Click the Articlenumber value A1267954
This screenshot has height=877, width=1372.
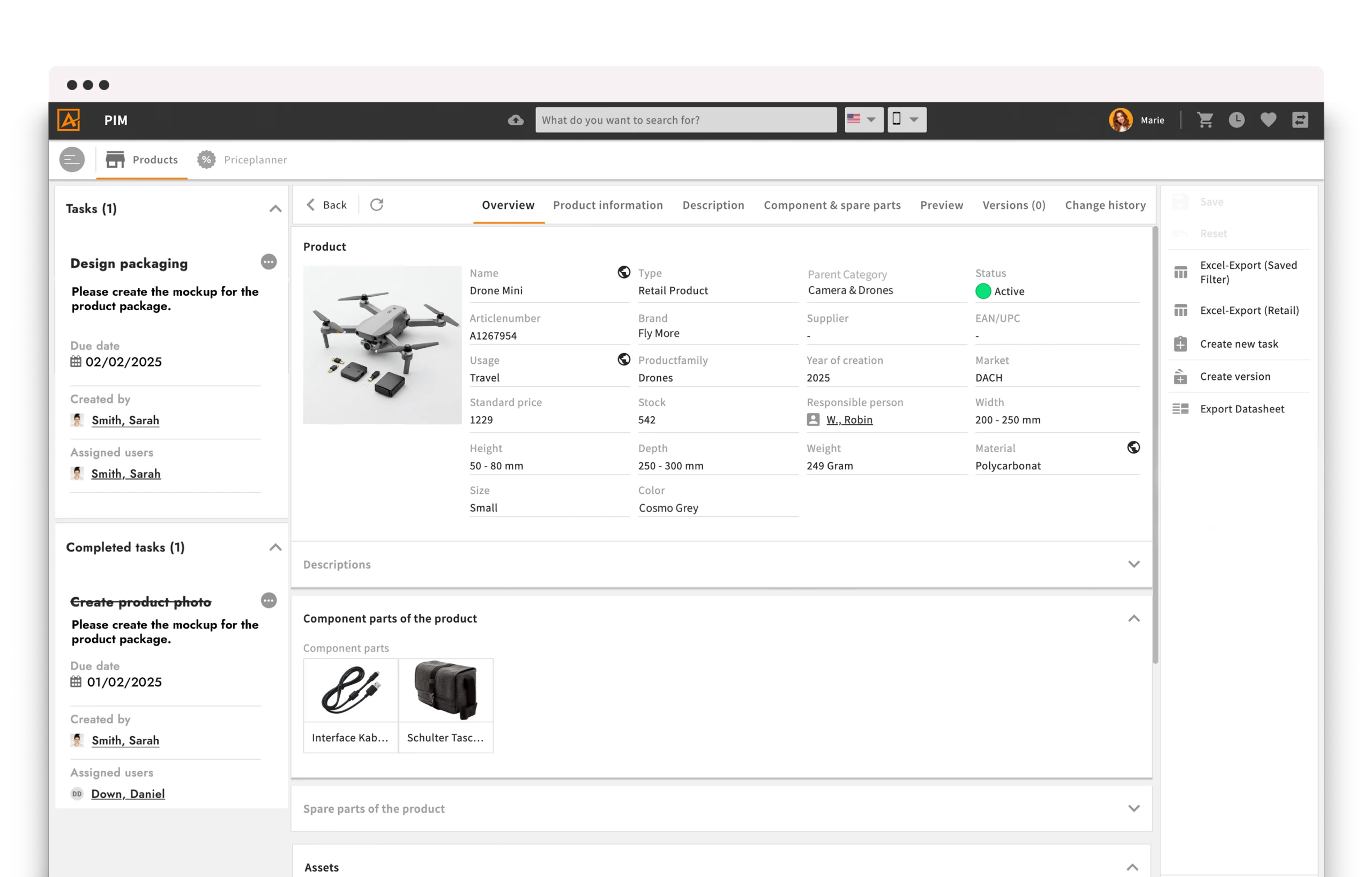(x=494, y=335)
